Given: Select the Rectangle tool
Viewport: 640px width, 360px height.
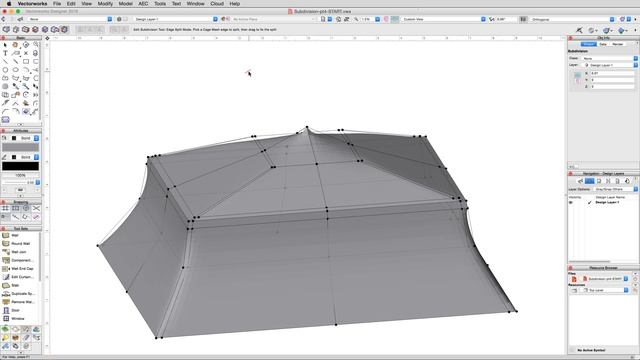Looking at the screenshot, I should coord(26,62).
